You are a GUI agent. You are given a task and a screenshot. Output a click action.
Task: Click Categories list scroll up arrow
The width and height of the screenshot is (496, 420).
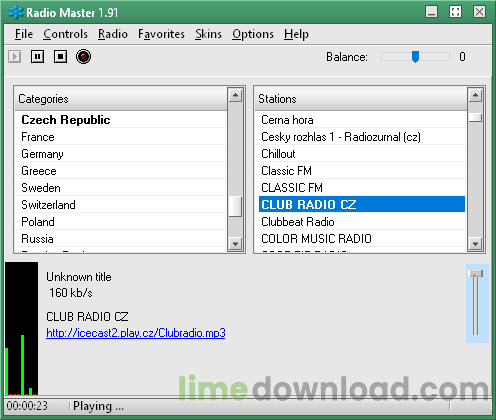[235, 96]
